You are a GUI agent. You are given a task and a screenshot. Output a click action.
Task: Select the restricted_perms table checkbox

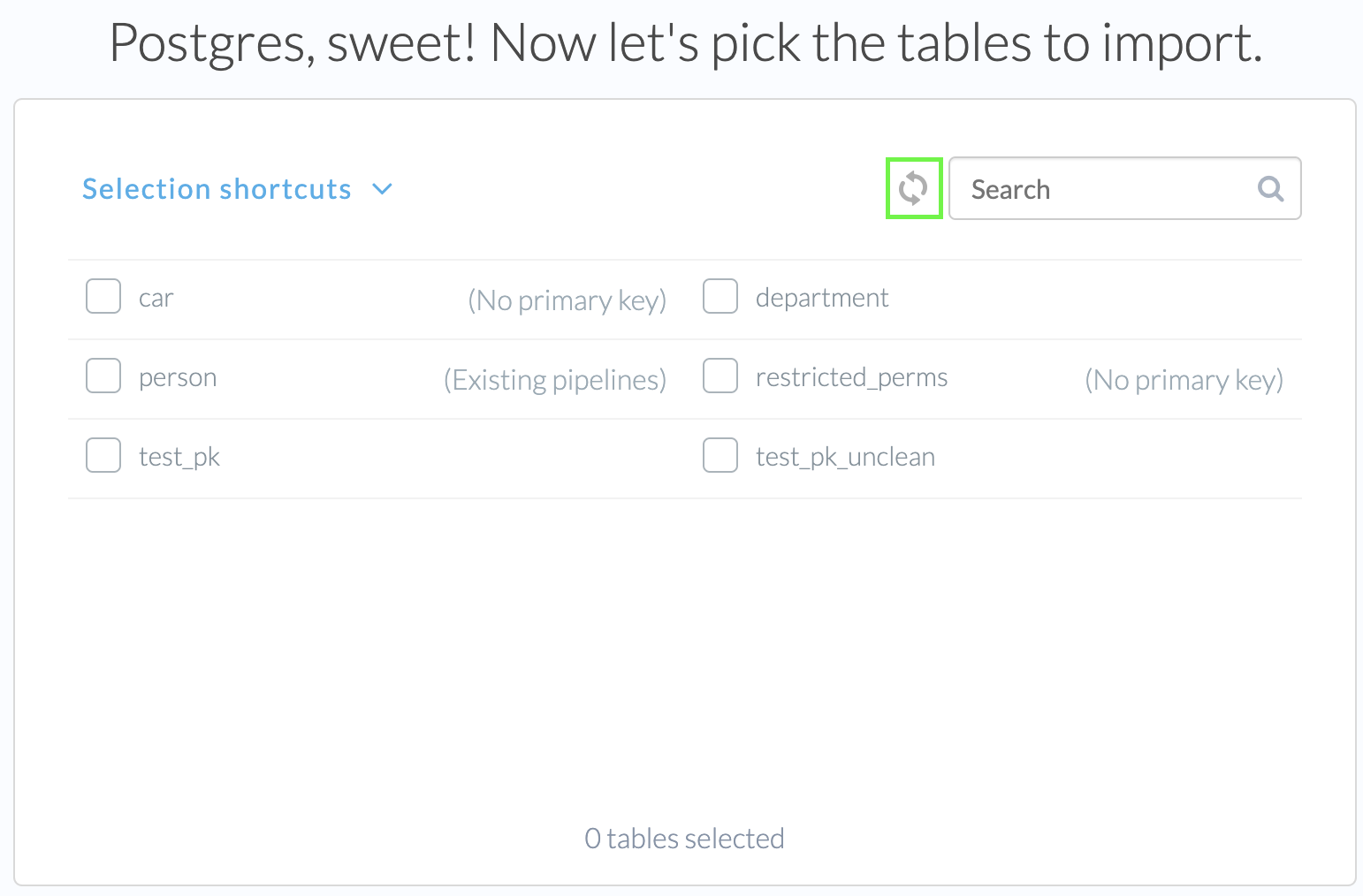pyautogui.click(x=720, y=376)
